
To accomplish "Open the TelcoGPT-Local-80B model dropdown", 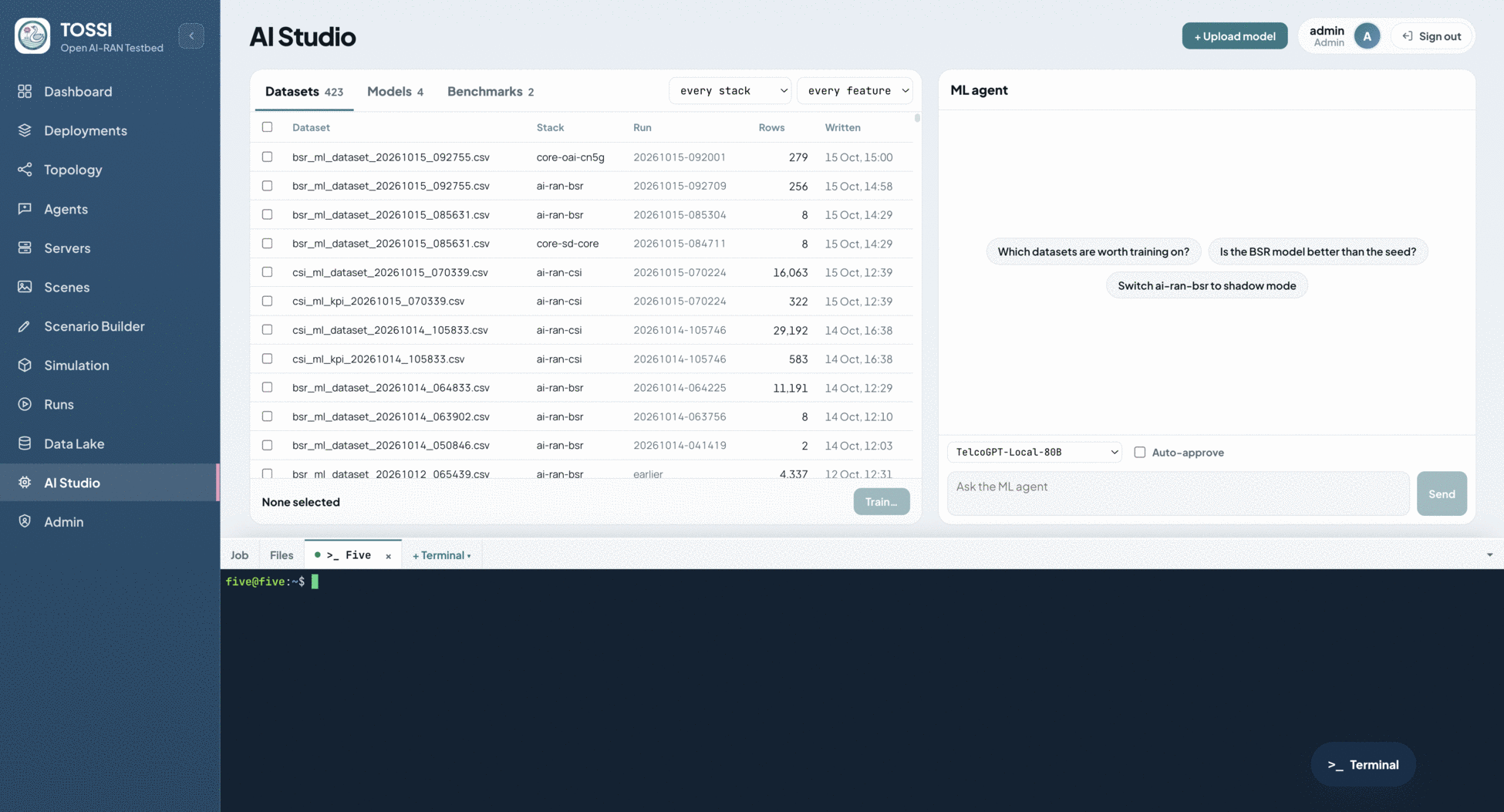I will click(x=1034, y=452).
